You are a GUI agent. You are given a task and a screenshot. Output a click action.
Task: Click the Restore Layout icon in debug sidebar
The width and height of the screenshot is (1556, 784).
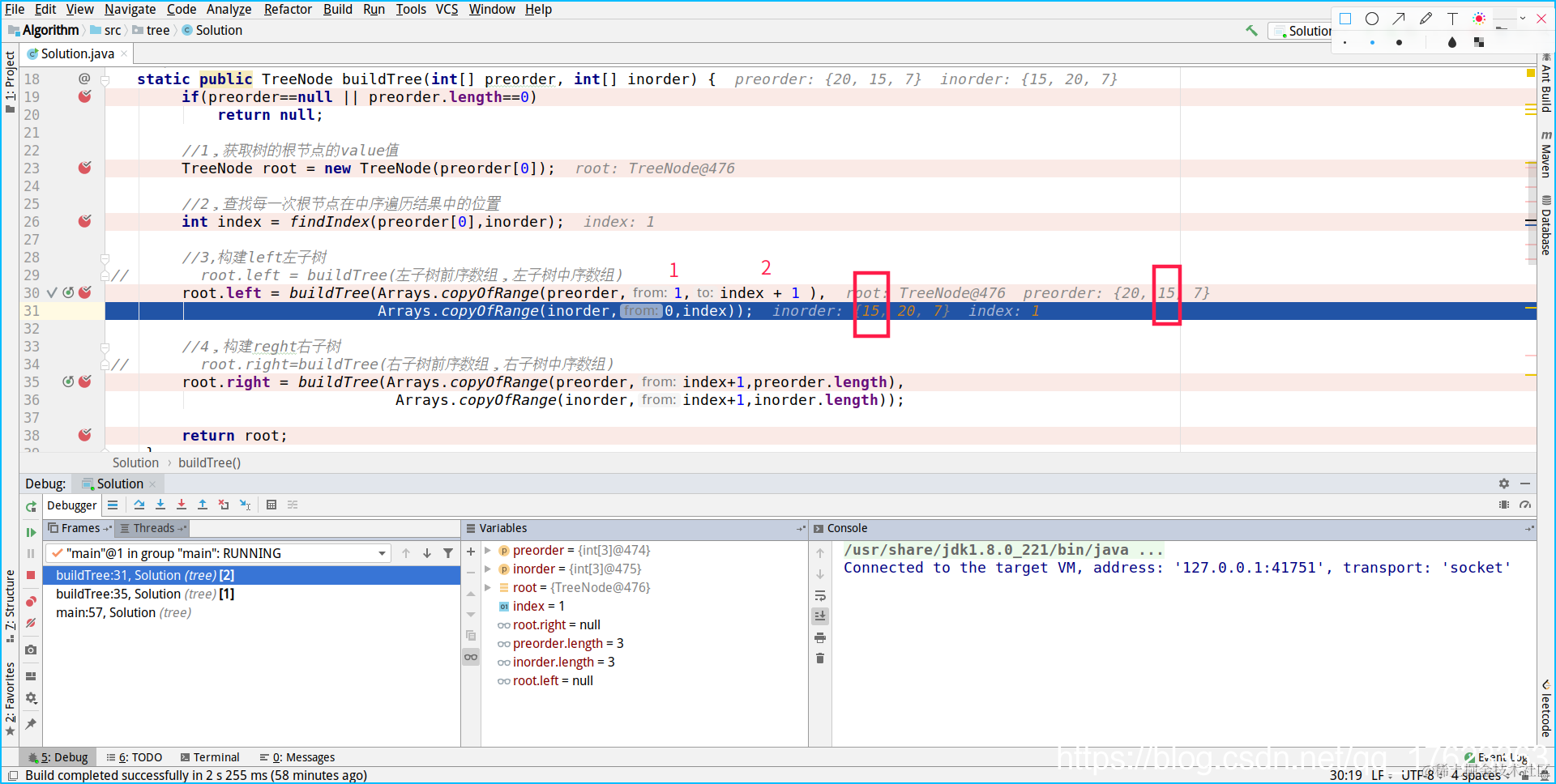[31, 675]
